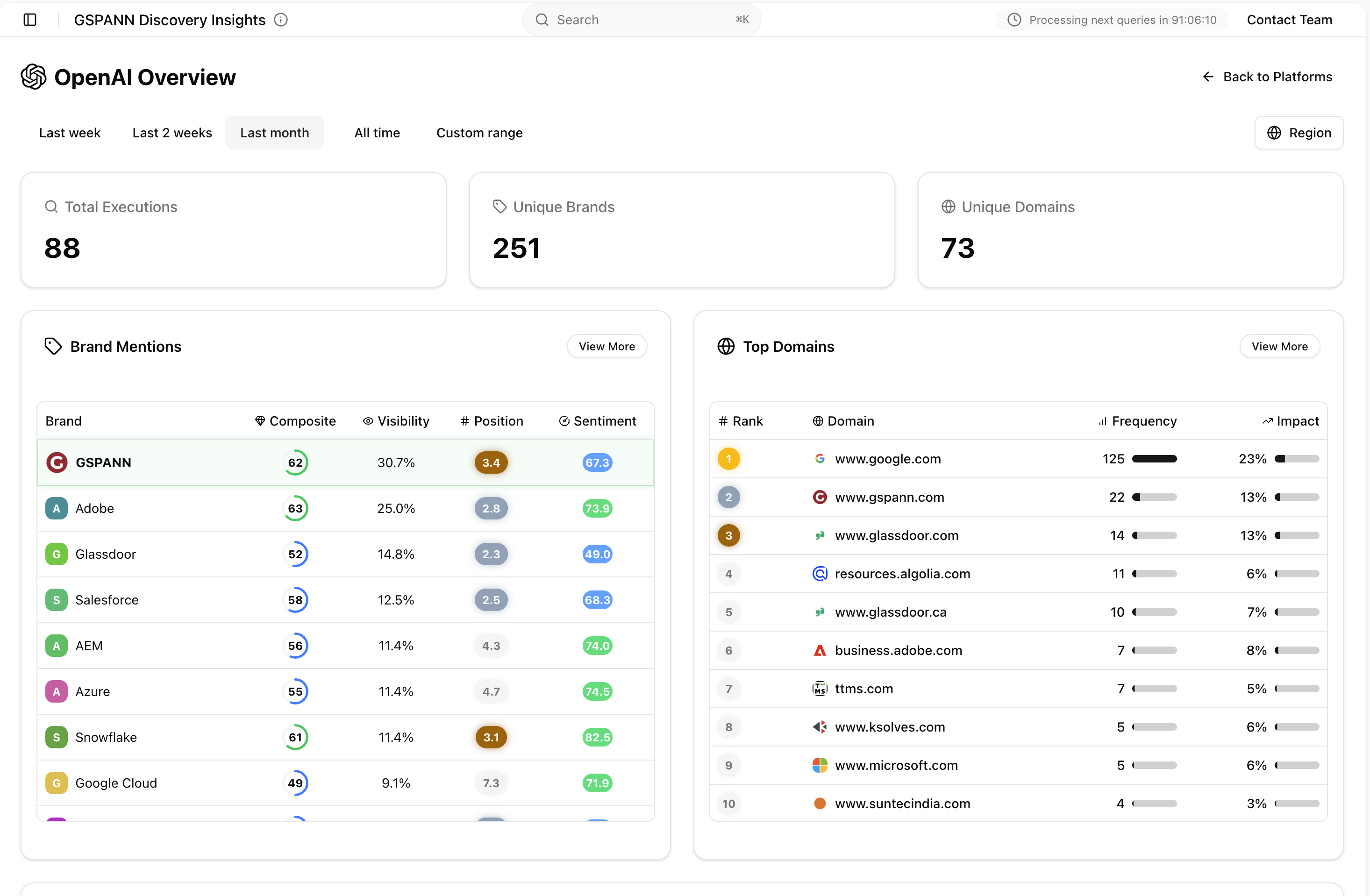The height and width of the screenshot is (896, 1370).
Task: Click View More in Brand Mentions
Action: point(607,346)
